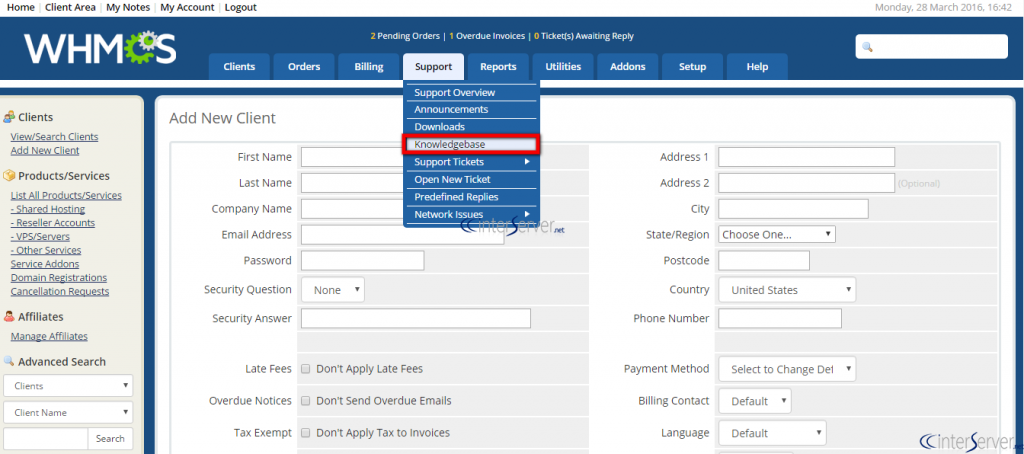Open the Support tab
This screenshot has height=454, width=1024.
pyautogui.click(x=434, y=67)
